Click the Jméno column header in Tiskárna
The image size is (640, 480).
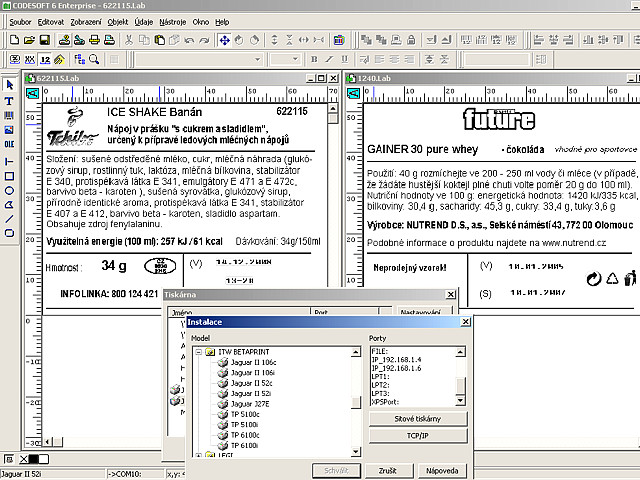point(239,312)
